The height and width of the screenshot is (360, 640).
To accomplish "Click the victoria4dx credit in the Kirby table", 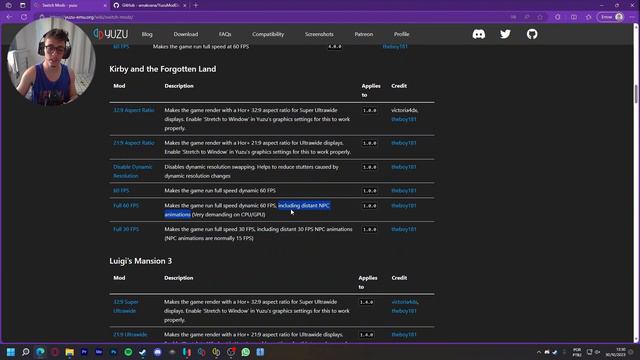I will [404, 110].
